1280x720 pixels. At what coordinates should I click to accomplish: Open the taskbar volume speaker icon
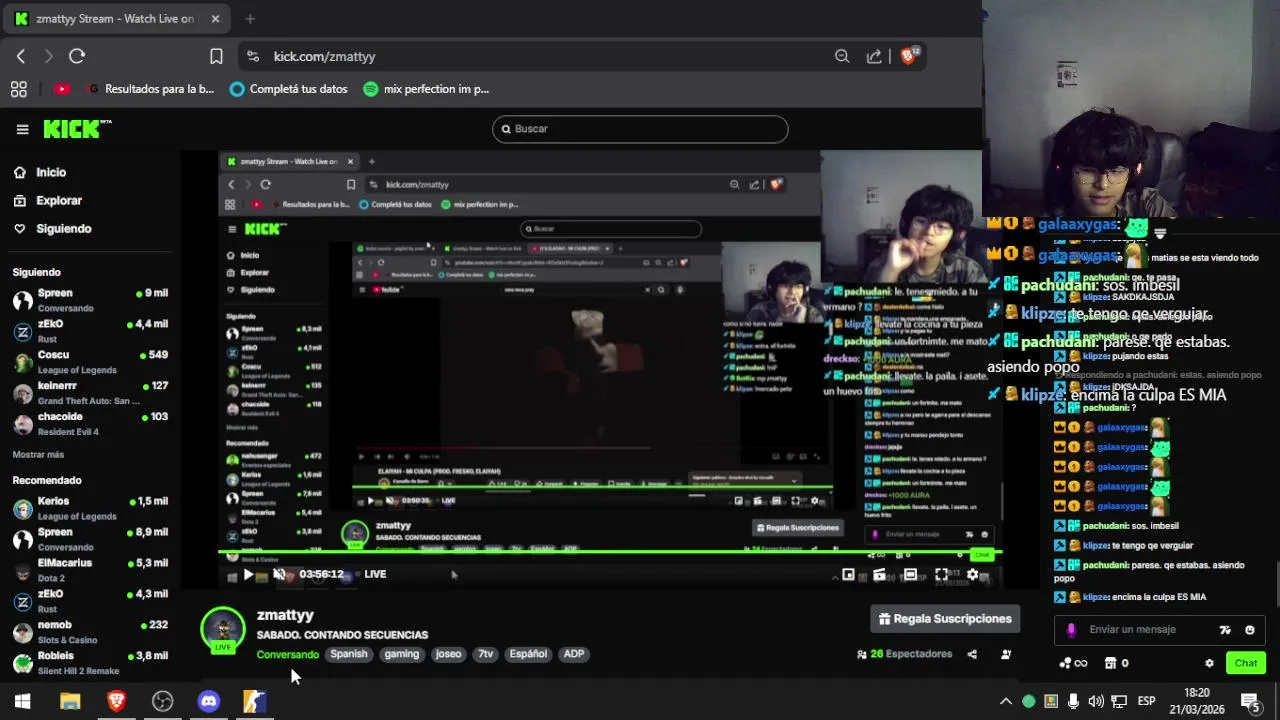click(1095, 702)
